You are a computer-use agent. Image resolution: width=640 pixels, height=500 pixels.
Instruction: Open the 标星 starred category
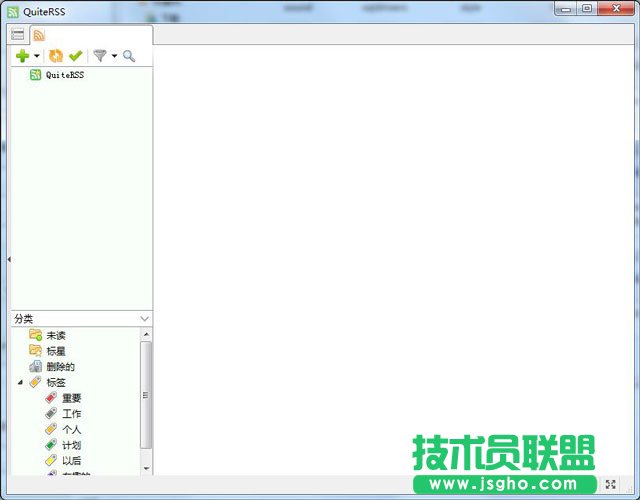tap(55, 351)
